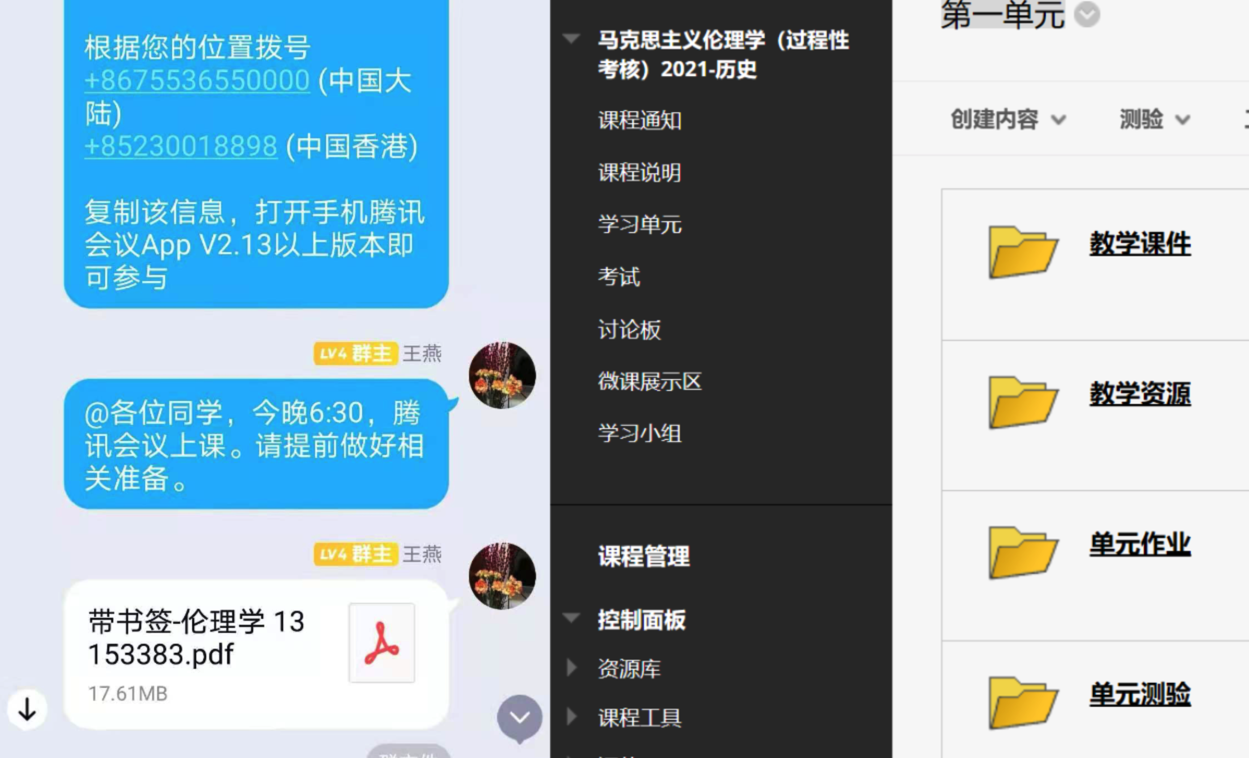1249x758 pixels.
Task: Open the 教学资源 folder icon
Action: (x=1023, y=401)
